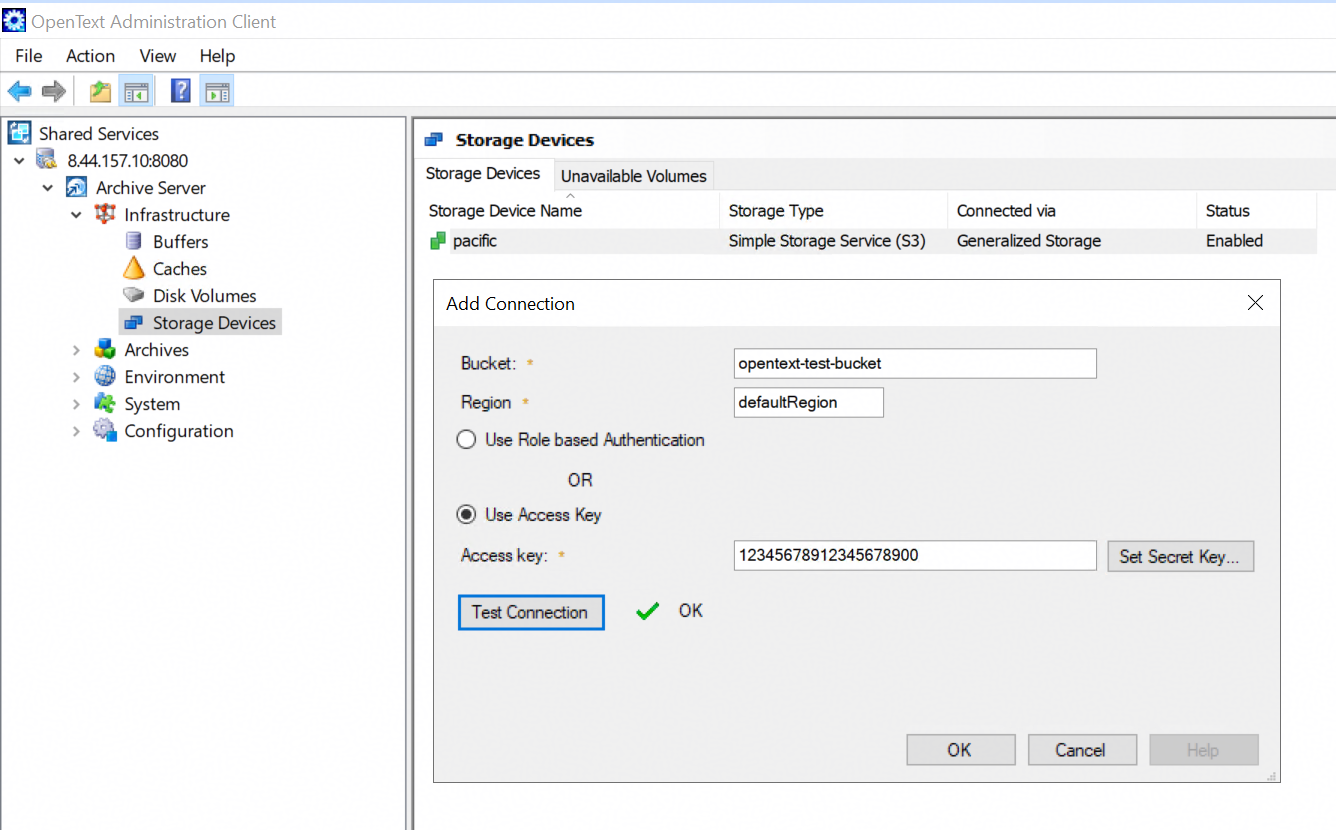Click the OpenText Administration Client title icon
Viewport: 1336px width, 830px height.
(x=14, y=20)
